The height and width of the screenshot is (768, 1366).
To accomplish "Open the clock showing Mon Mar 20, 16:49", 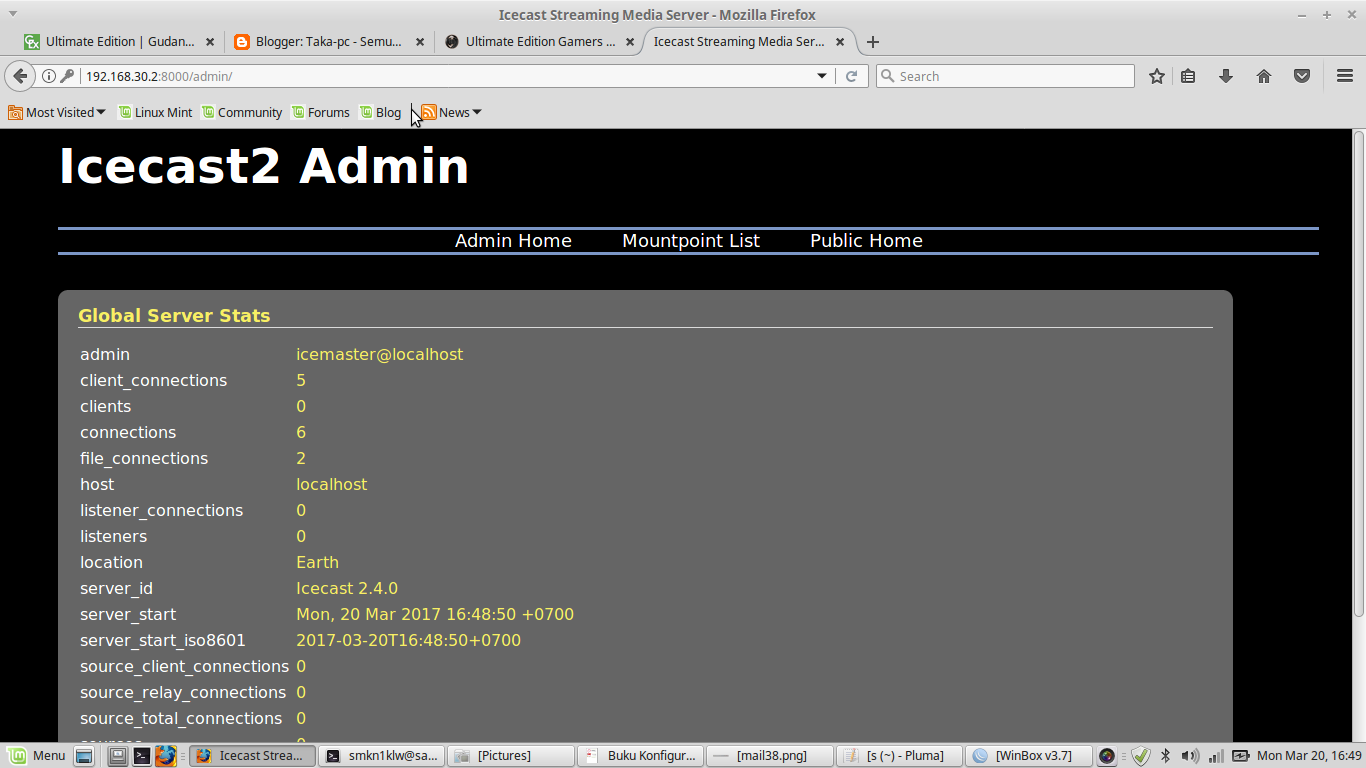I will click(x=1309, y=756).
